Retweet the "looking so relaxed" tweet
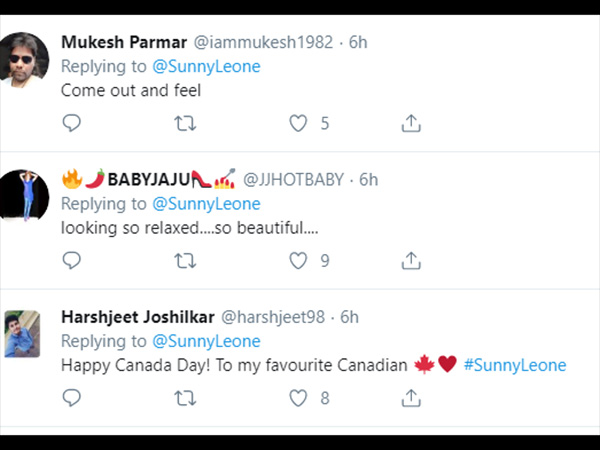600x450 pixels. click(x=185, y=261)
